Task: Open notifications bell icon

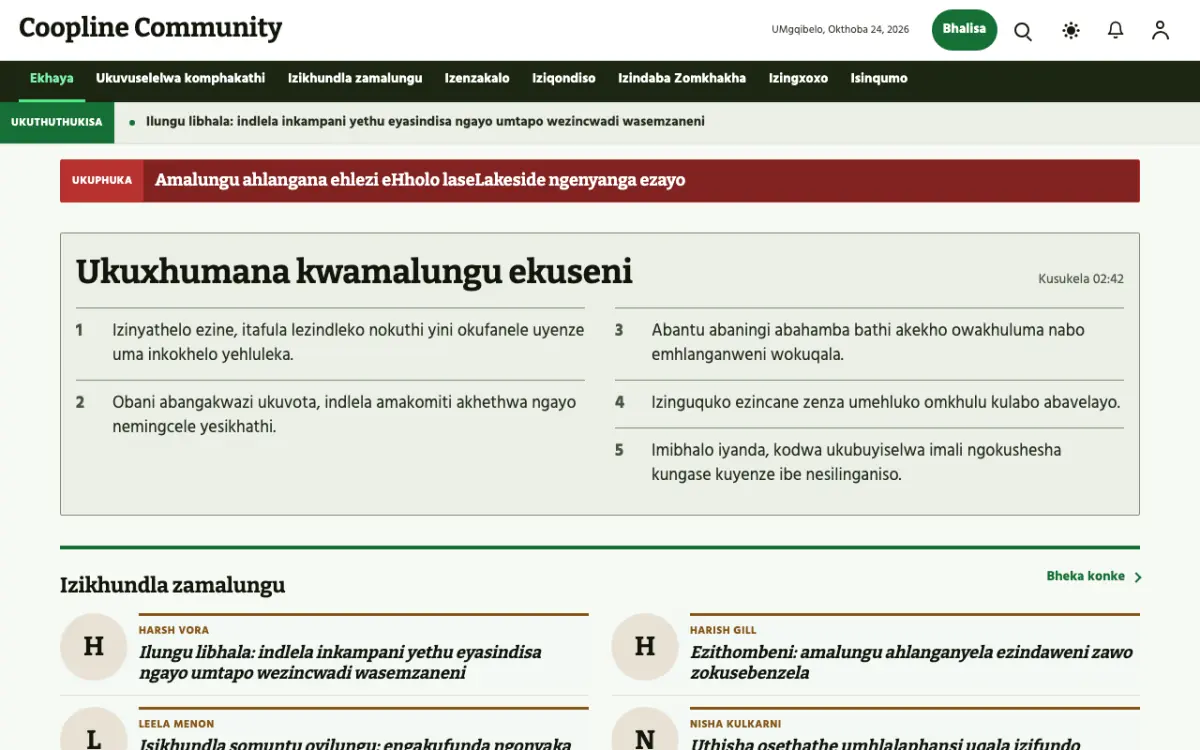Action: coord(1116,30)
